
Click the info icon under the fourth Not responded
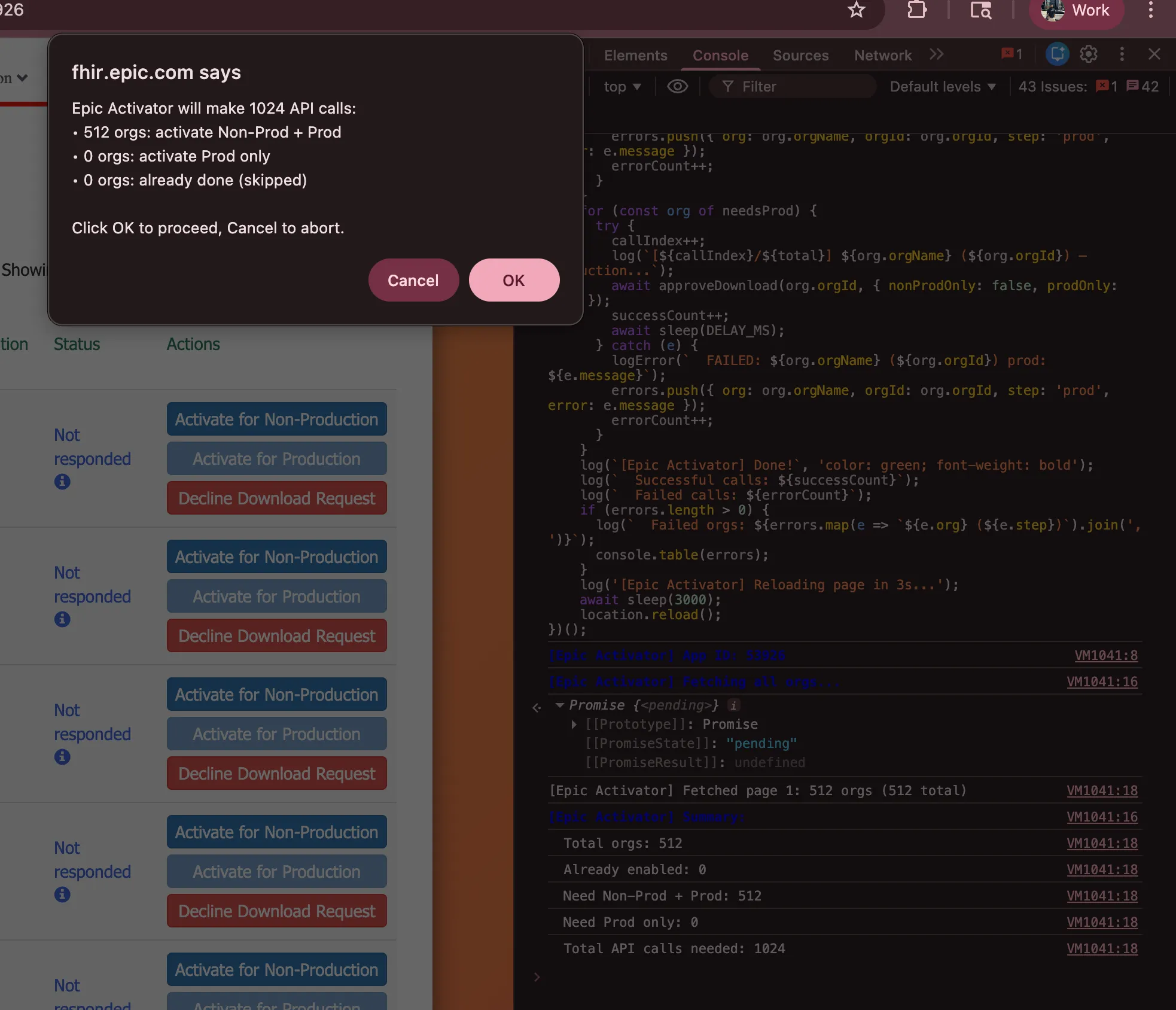pyautogui.click(x=62, y=894)
